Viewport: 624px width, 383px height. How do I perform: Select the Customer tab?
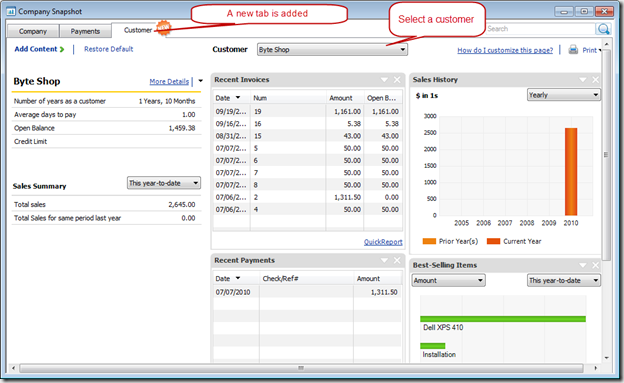[x=138, y=30]
